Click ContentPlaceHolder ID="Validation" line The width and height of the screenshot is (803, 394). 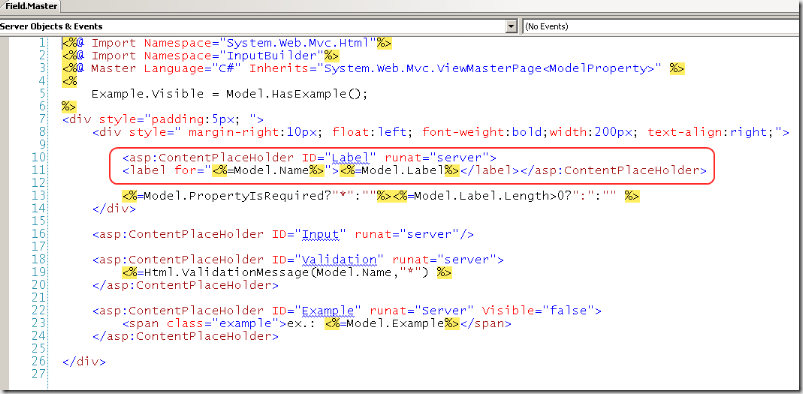[299, 260]
